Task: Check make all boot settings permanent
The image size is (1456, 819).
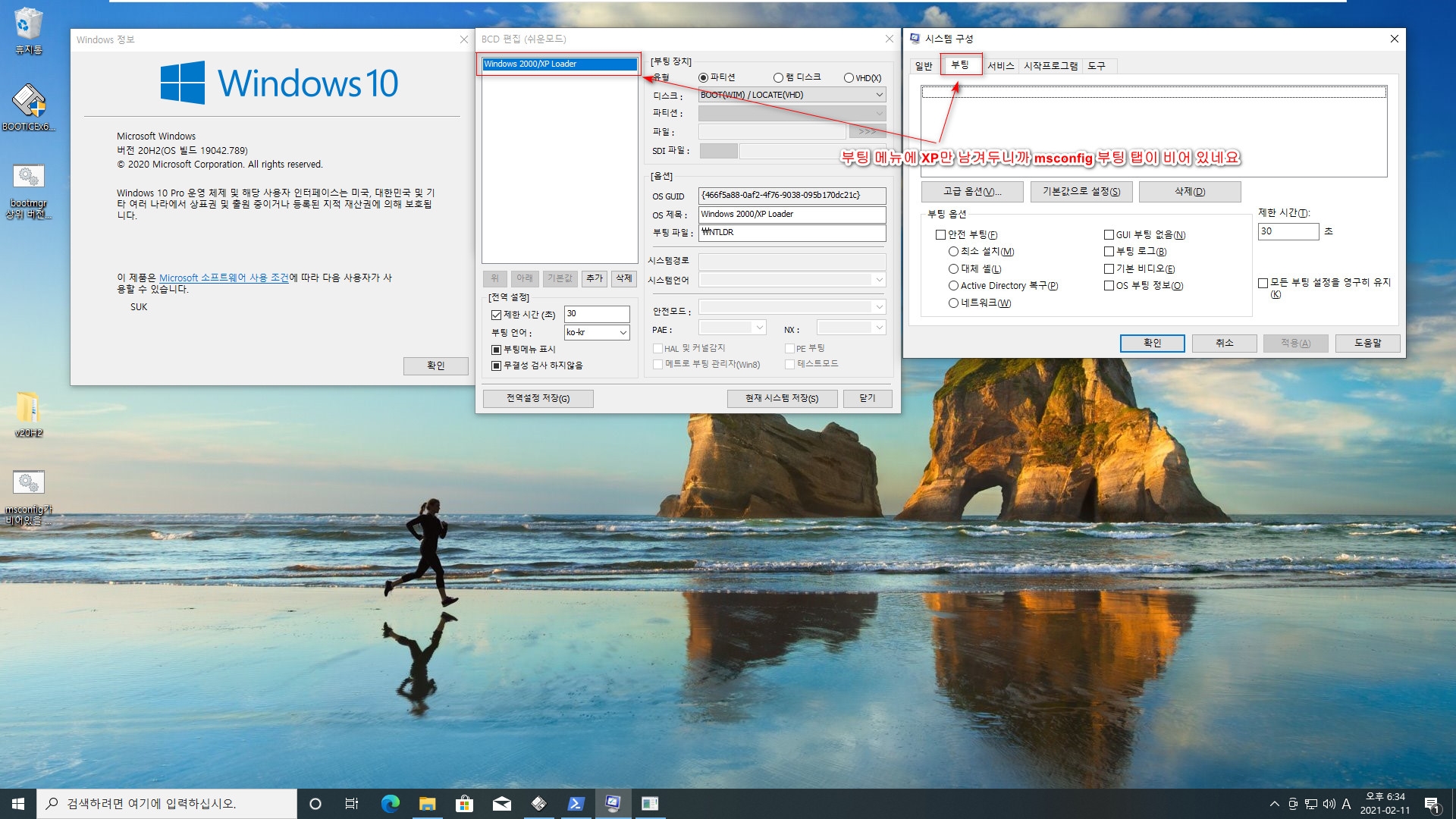Action: point(1263,283)
